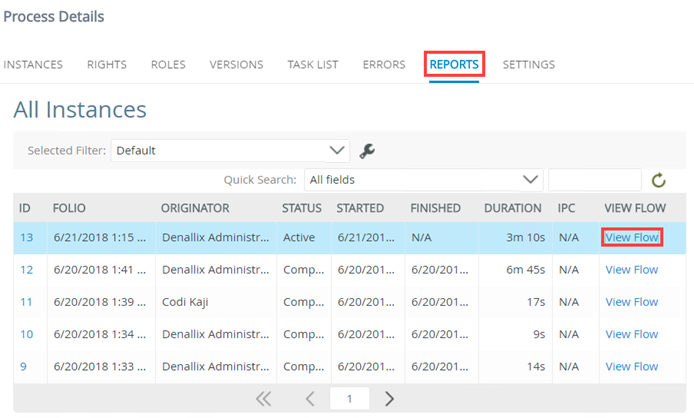Open instance ID 12 link
This screenshot has width=694, height=418.
[x=27, y=270]
